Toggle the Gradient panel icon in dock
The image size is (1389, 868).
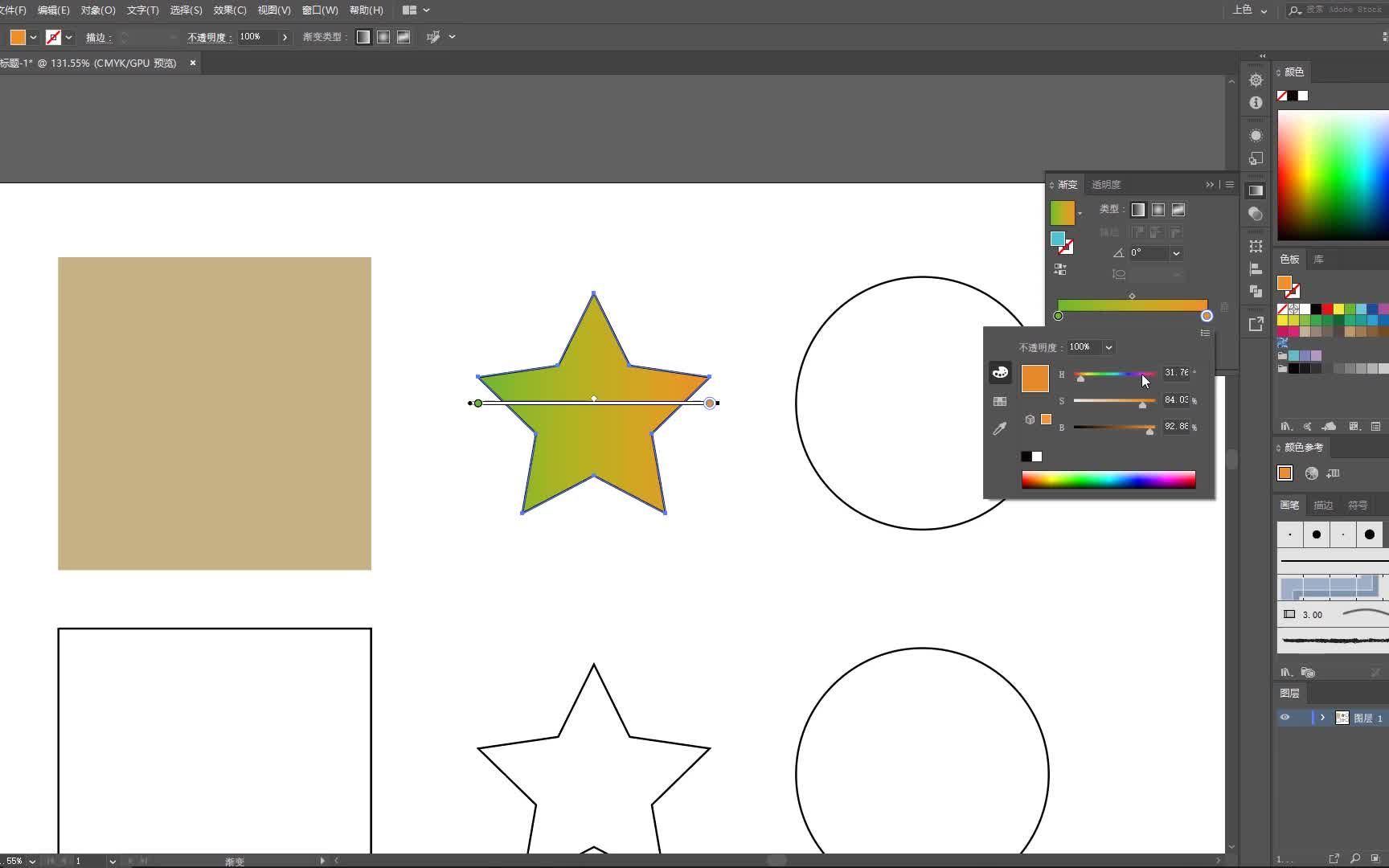1256,190
